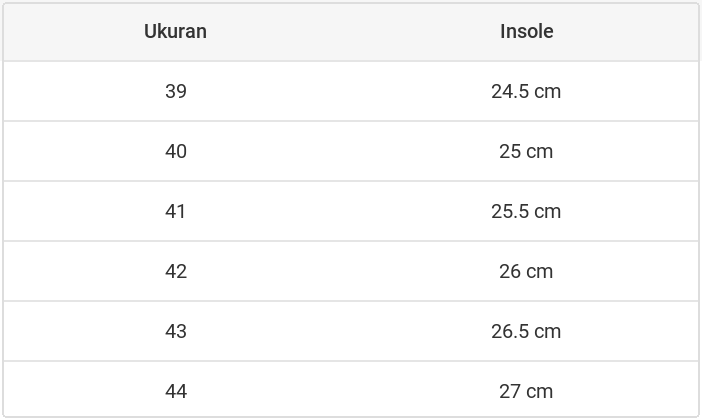Select the size 42 cell
The width and height of the screenshot is (702, 420).
pos(176,271)
